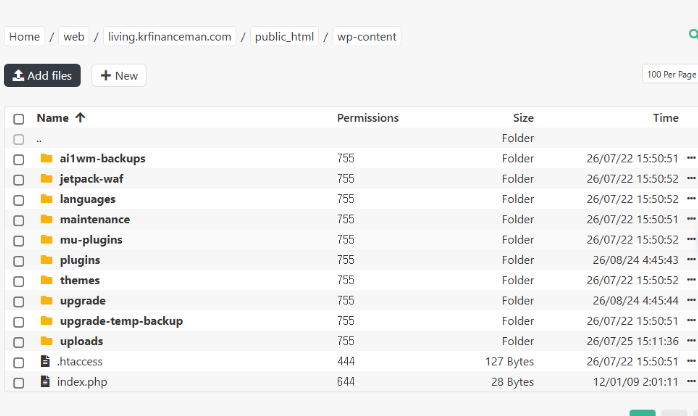The width and height of the screenshot is (698, 416).
Task: Click the sort arrow beside Name column
Action: pos(80,117)
